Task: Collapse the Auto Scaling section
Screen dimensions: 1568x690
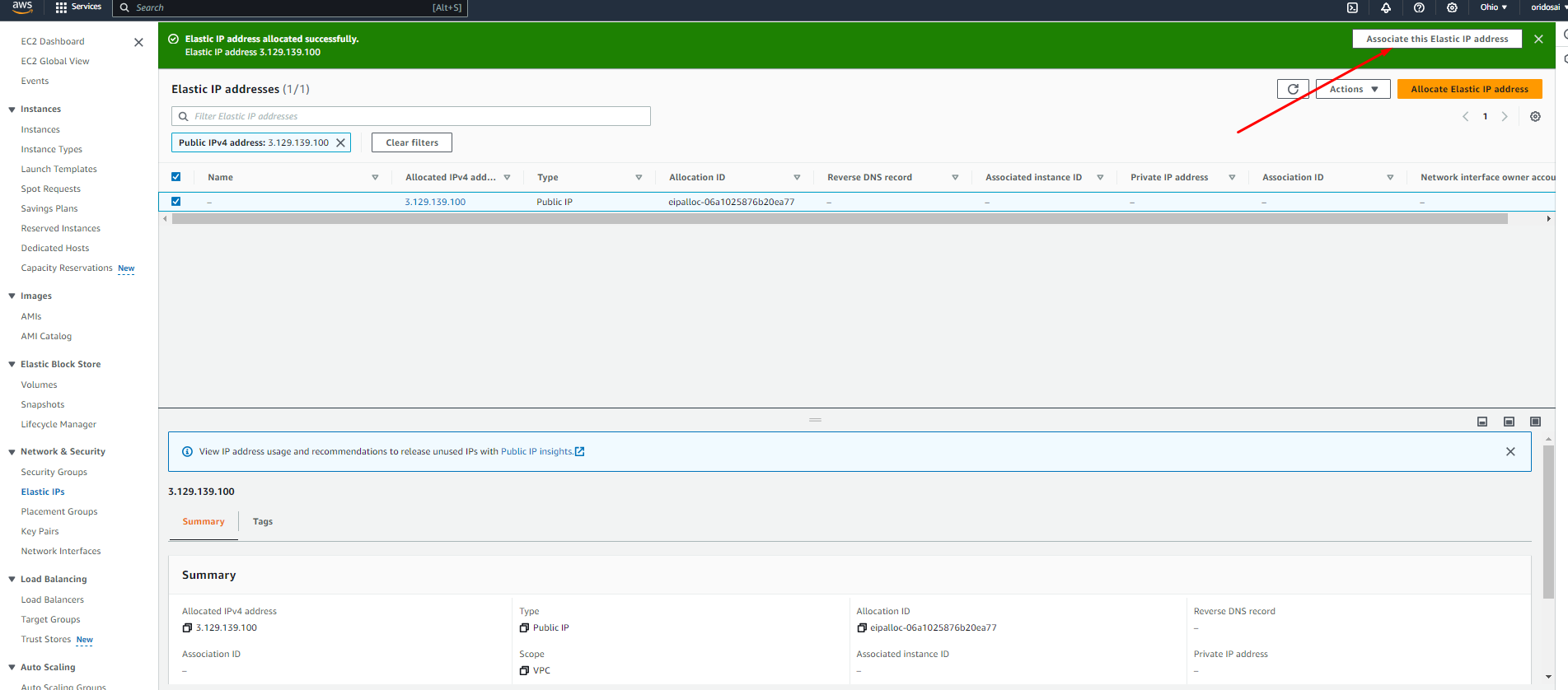Action: point(12,668)
